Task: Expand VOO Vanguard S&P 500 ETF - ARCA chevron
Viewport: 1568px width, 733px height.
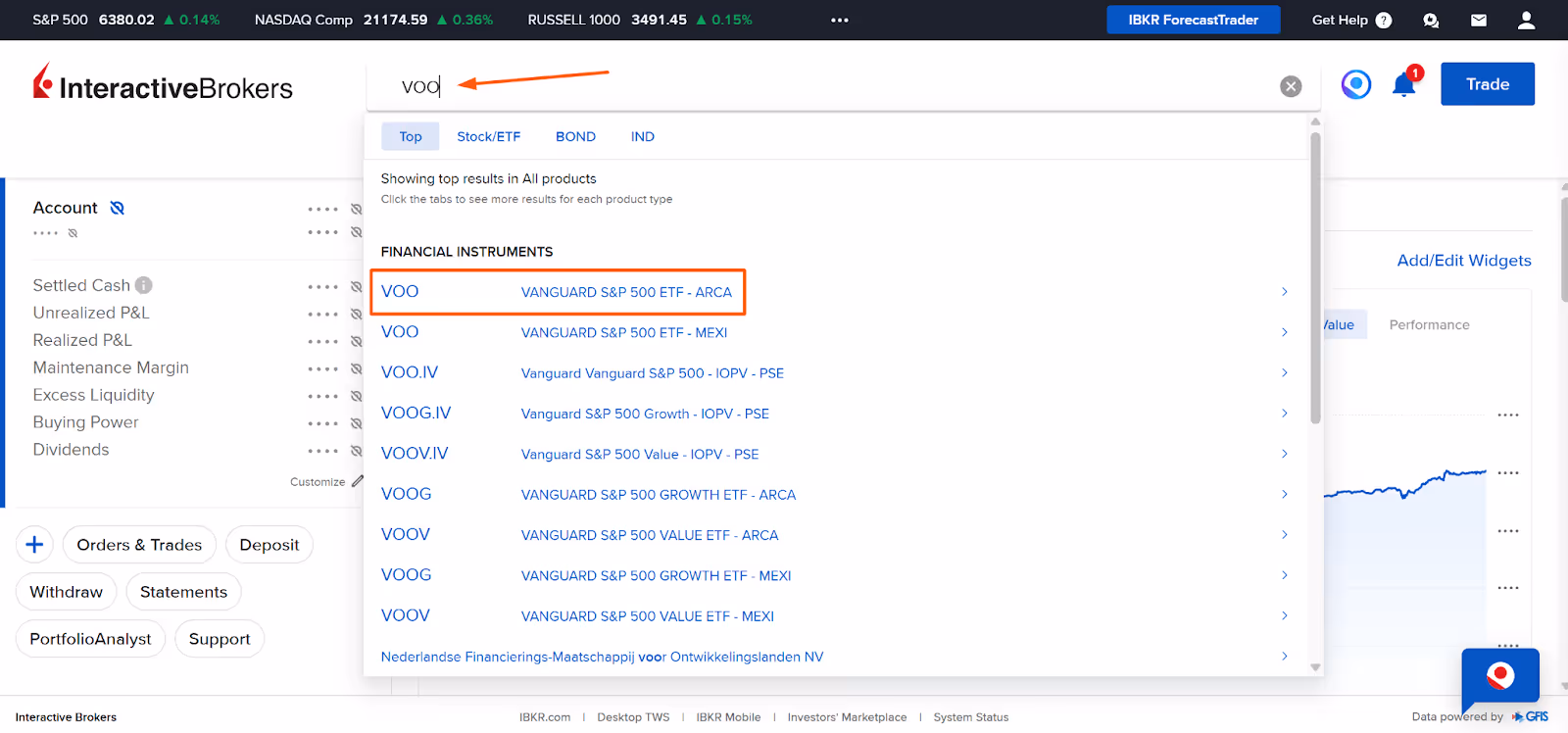Action: pyautogui.click(x=1284, y=292)
